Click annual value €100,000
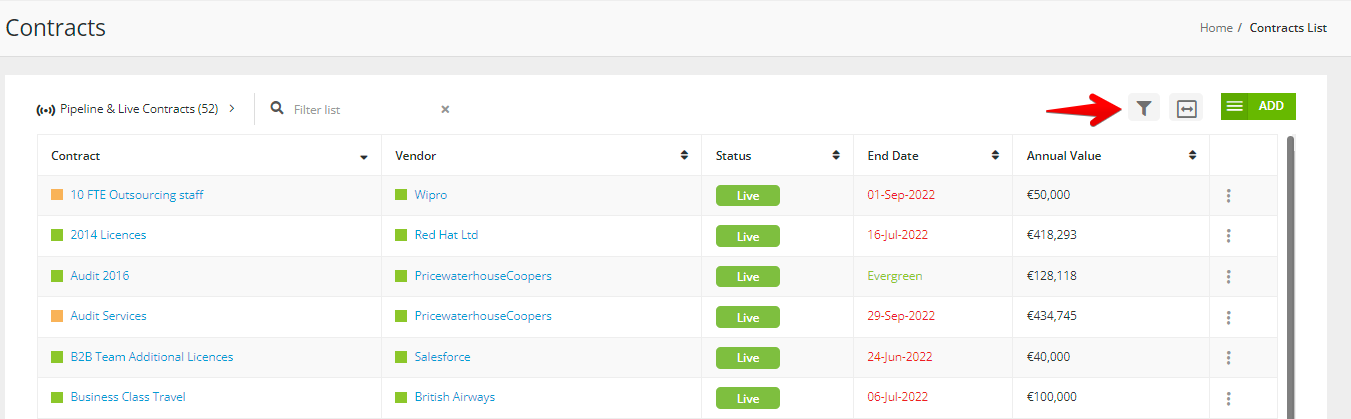 pyautogui.click(x=1052, y=397)
